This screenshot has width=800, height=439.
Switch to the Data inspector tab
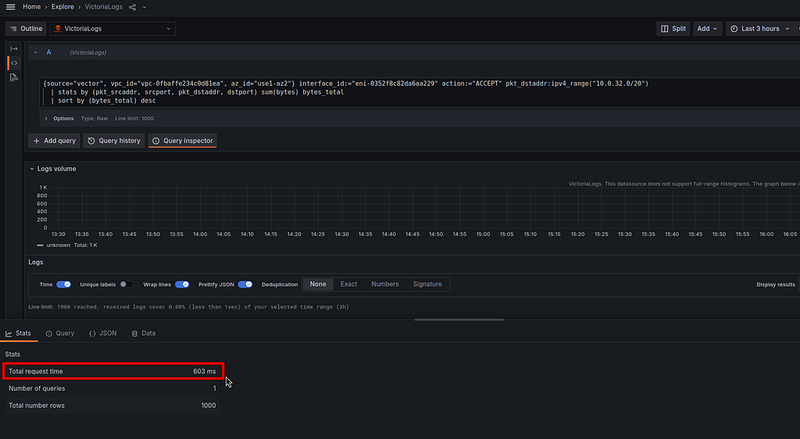tap(144, 333)
